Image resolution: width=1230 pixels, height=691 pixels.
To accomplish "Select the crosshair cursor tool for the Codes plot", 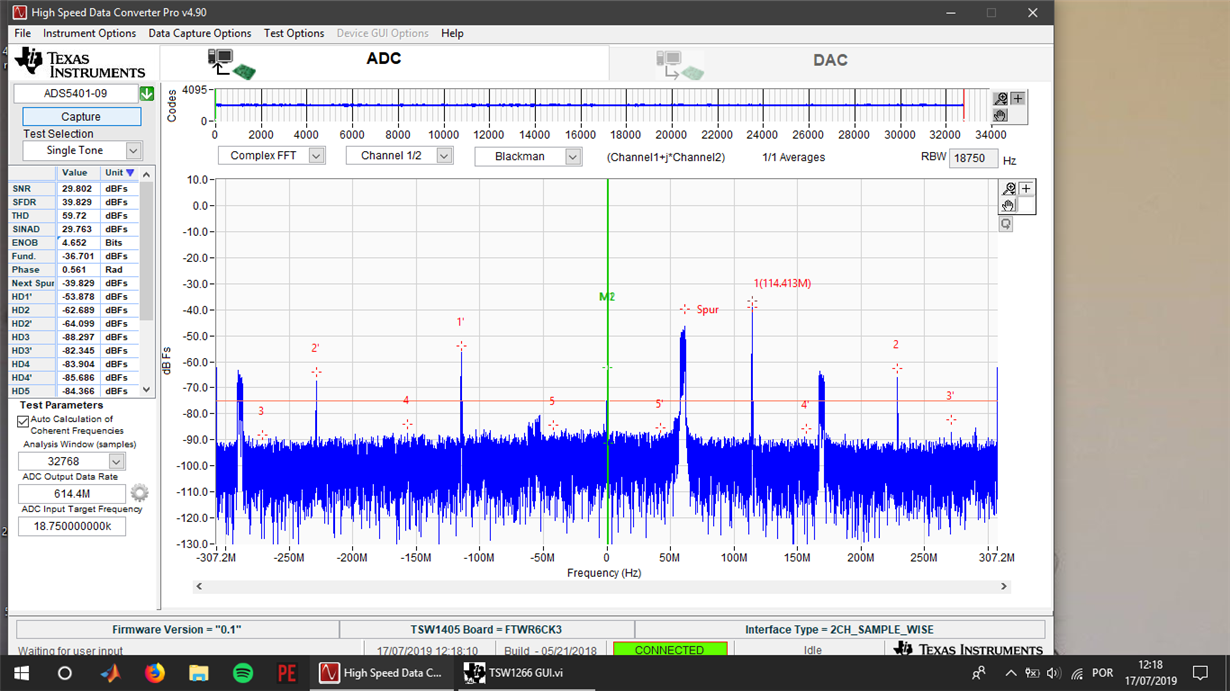I will pos(1017,98).
